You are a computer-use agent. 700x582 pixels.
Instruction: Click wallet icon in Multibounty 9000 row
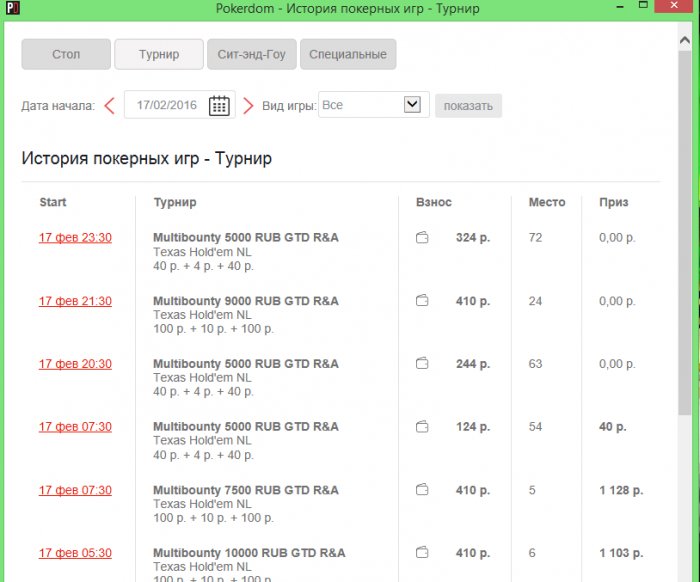[x=422, y=301]
